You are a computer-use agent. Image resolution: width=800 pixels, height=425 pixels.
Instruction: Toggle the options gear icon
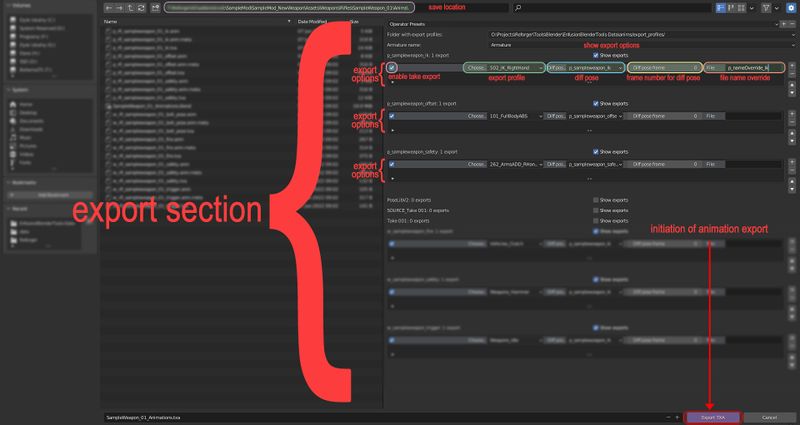pos(791,8)
